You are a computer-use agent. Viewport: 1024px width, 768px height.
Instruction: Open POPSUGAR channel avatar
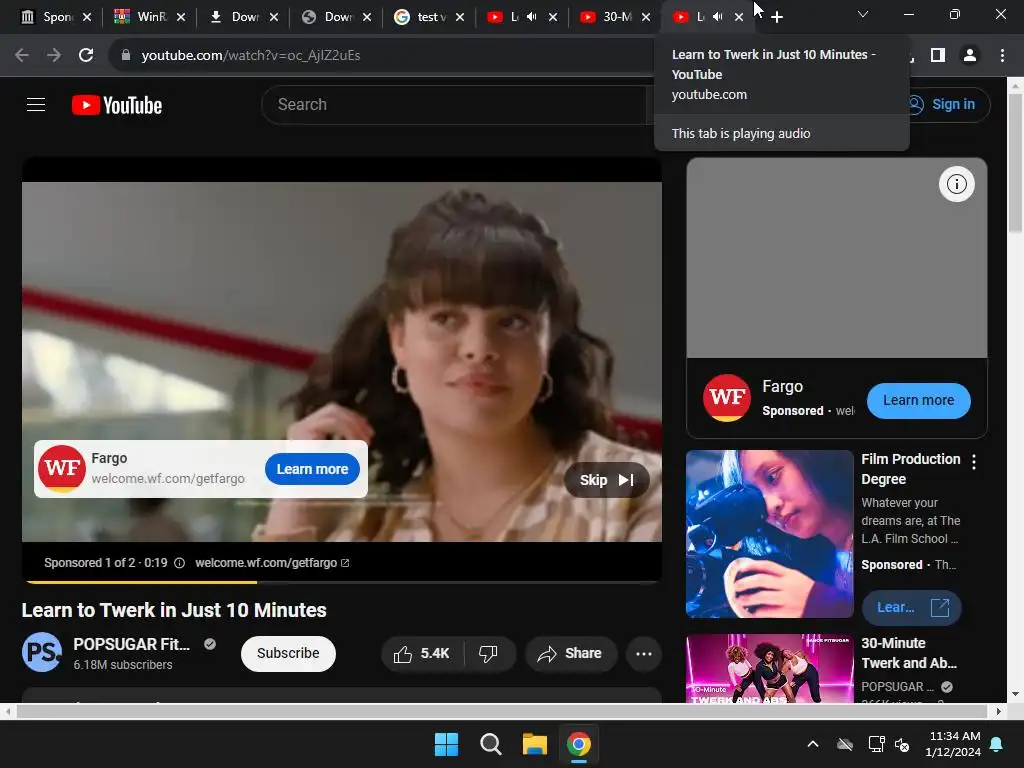42,652
